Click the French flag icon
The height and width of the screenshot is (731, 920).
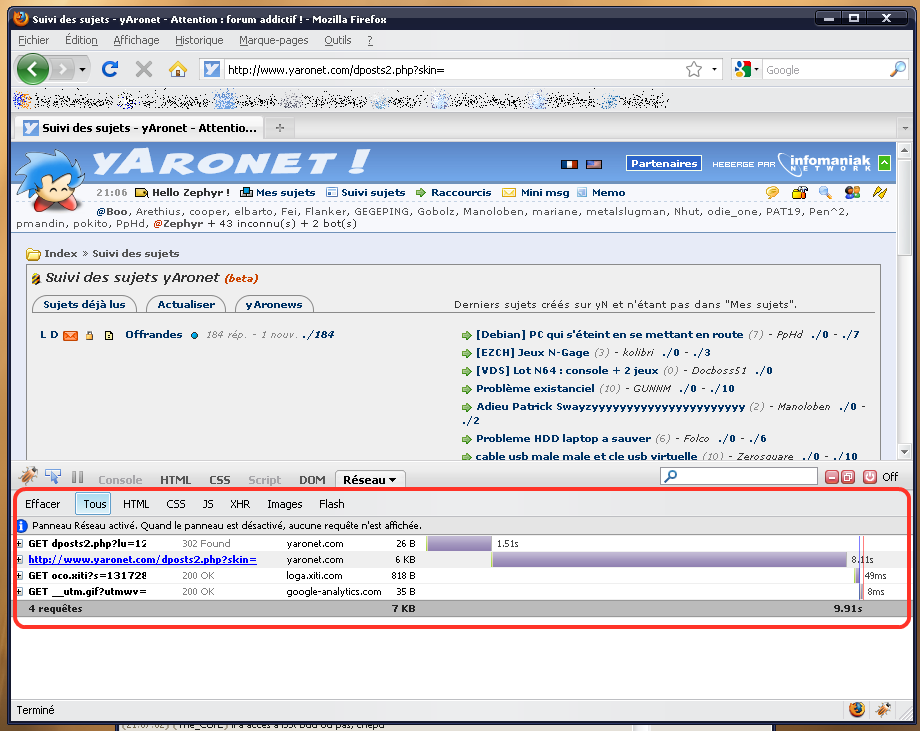coord(570,164)
